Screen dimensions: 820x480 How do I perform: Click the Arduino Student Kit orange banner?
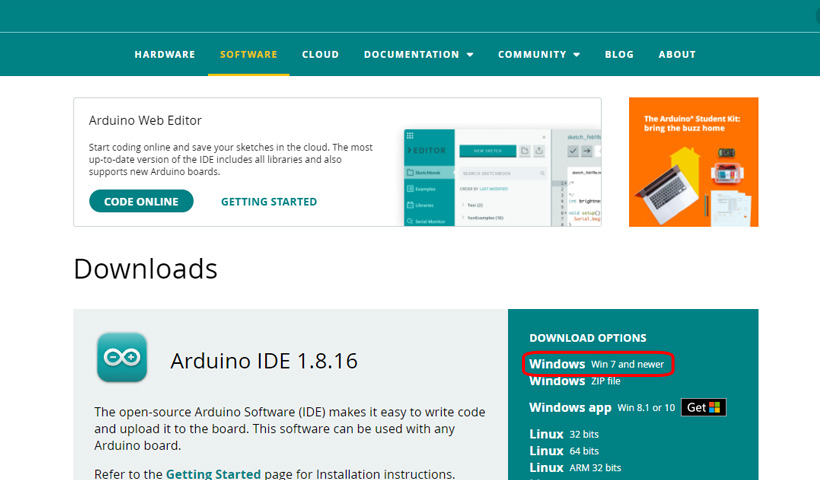[x=693, y=162]
